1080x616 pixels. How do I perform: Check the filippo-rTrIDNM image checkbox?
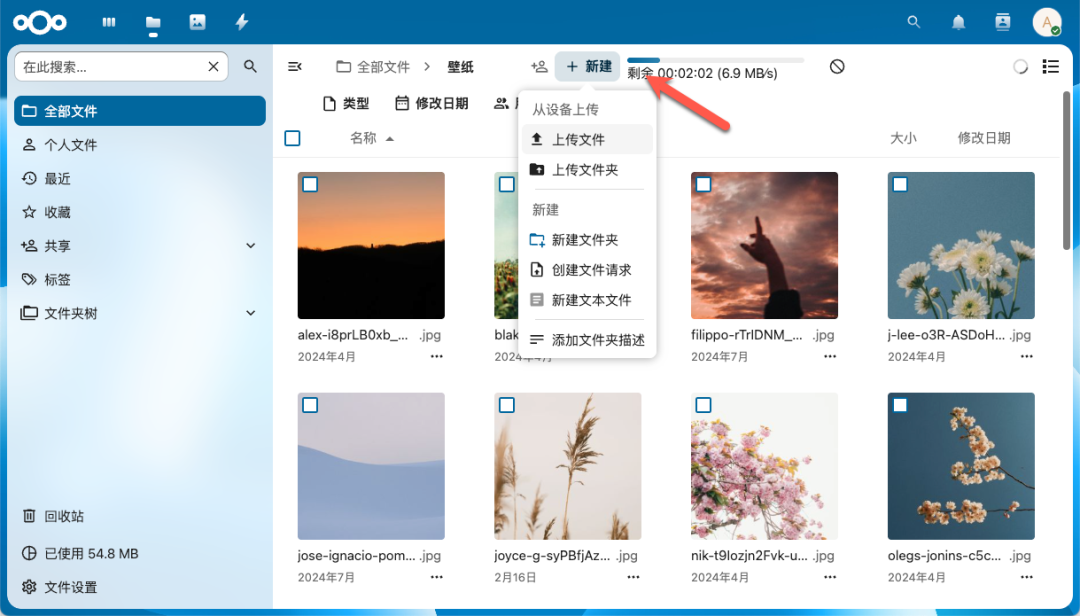click(x=703, y=184)
